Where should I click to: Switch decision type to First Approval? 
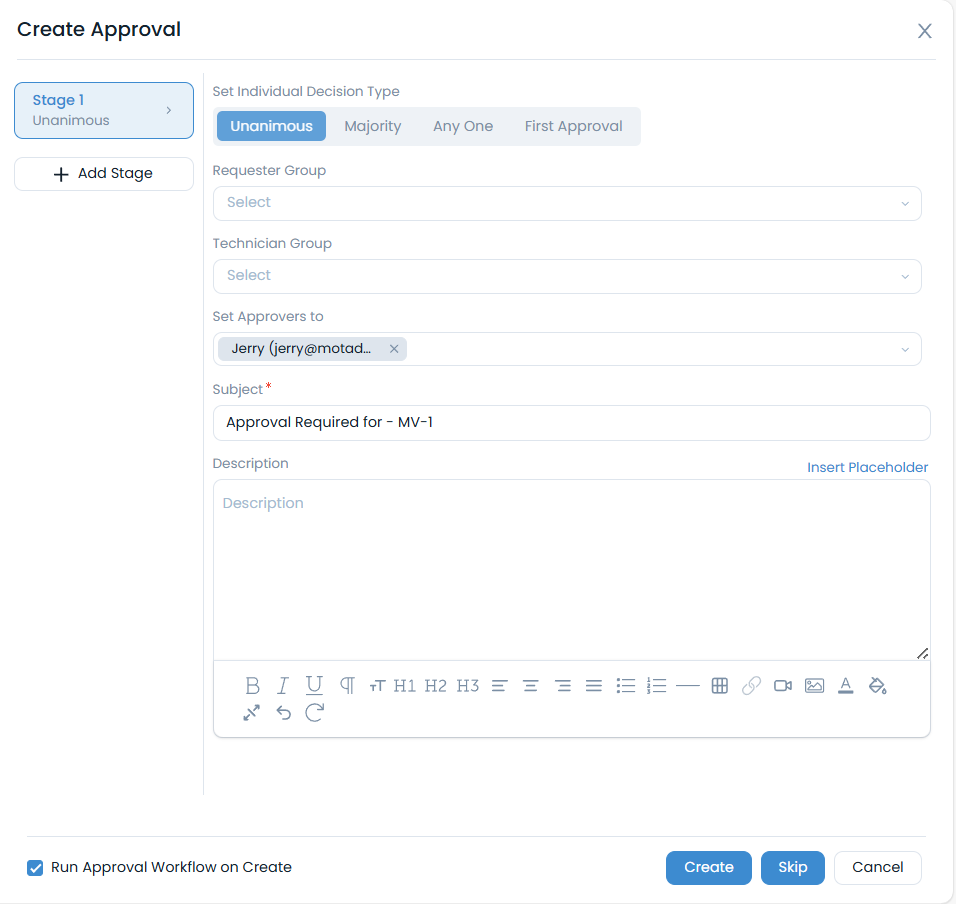573,126
